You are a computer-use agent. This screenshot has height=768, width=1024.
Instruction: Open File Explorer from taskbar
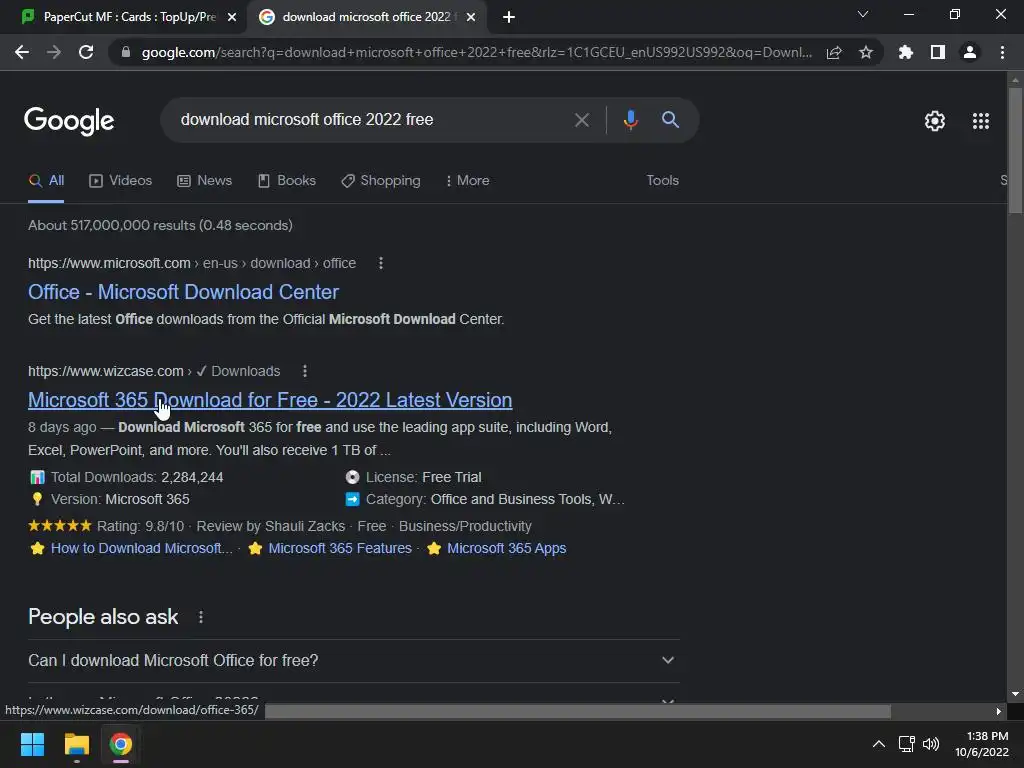pyautogui.click(x=76, y=744)
